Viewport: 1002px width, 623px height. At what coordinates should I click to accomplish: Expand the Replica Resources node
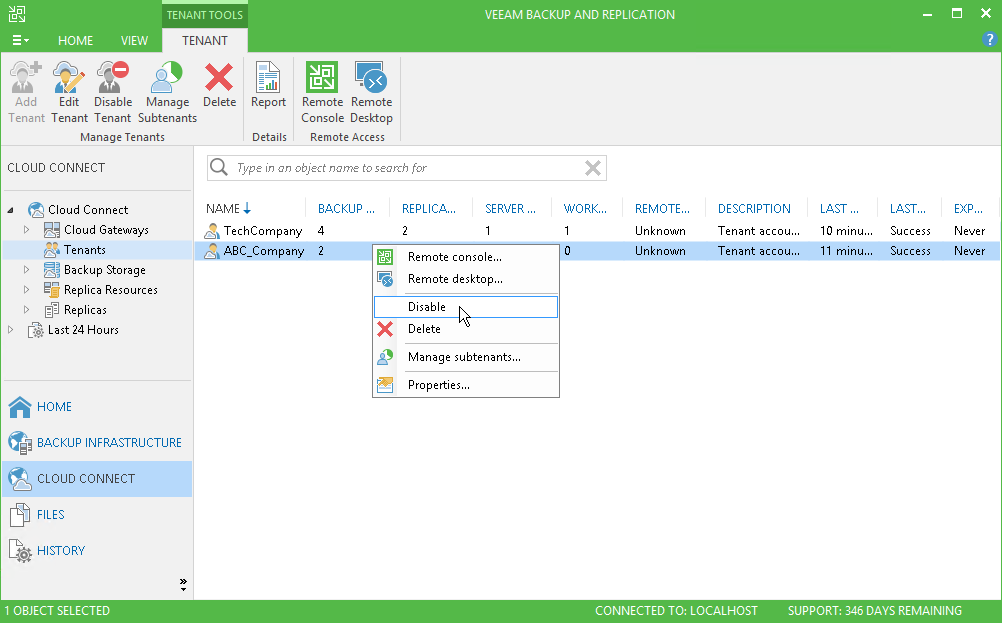point(26,289)
